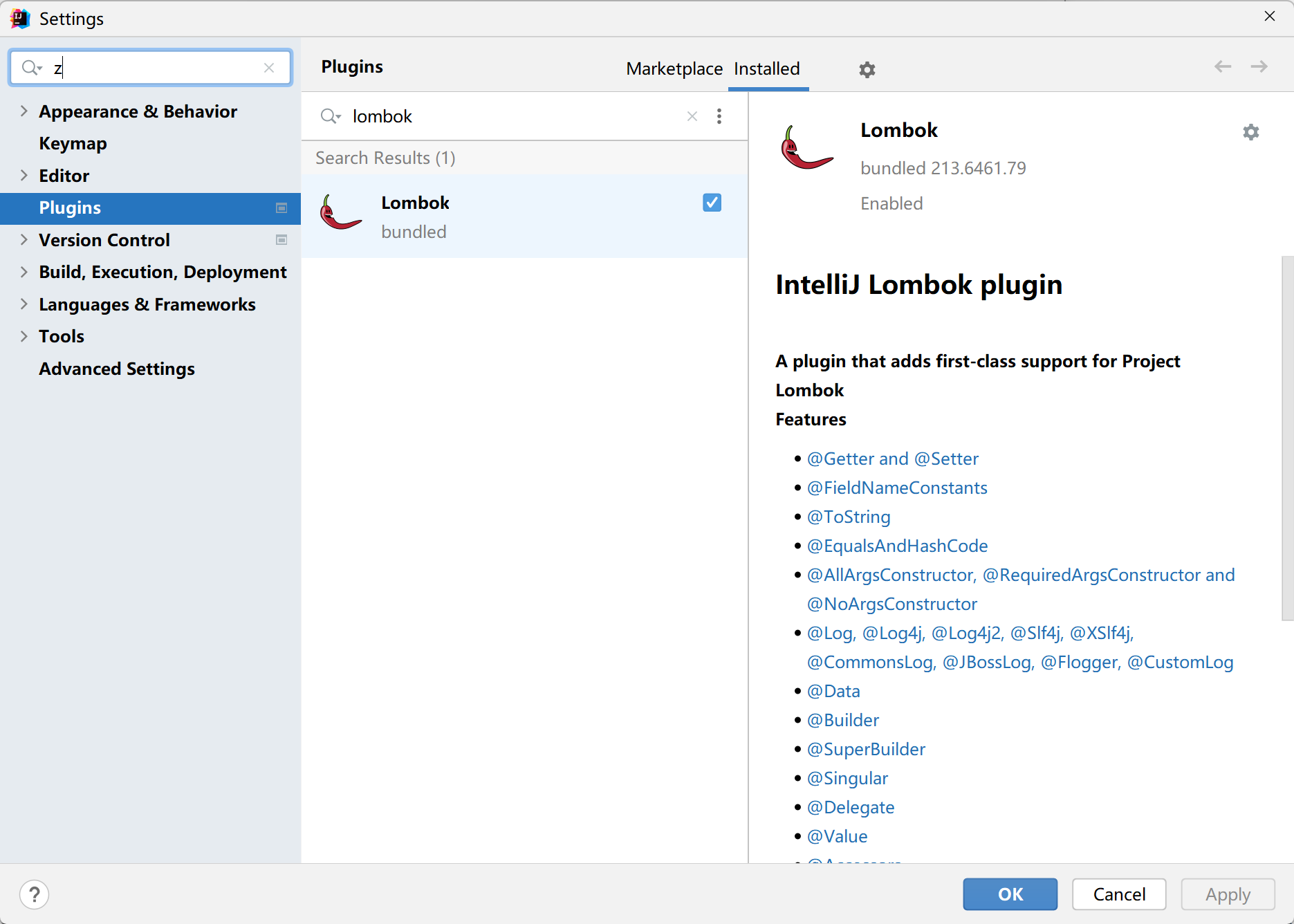The width and height of the screenshot is (1294, 924).
Task: Expand the Tools settings node
Action: click(x=24, y=336)
